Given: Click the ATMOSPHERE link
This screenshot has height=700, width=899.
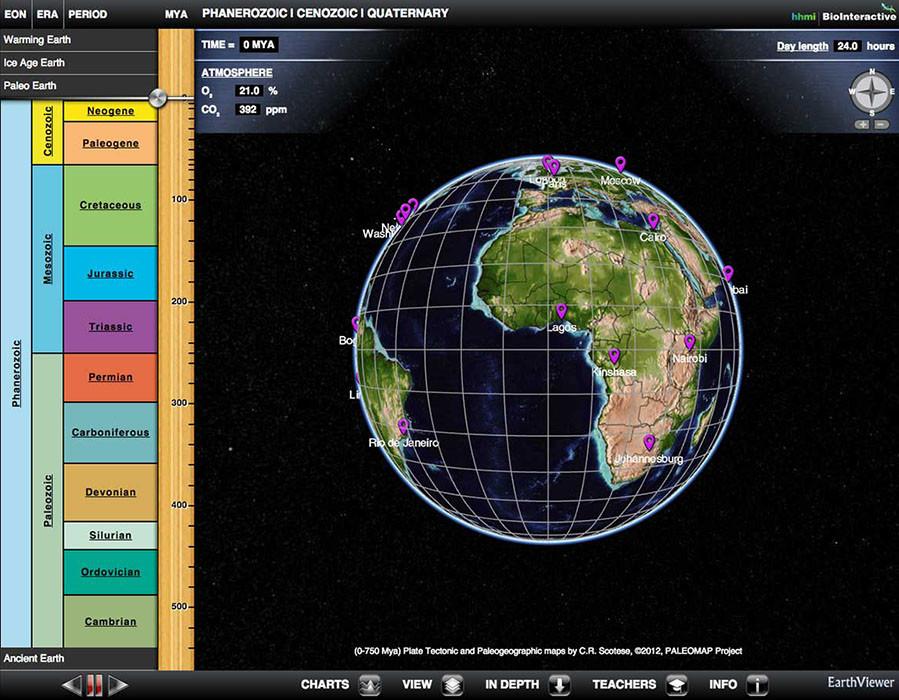Looking at the screenshot, I should 236,73.
